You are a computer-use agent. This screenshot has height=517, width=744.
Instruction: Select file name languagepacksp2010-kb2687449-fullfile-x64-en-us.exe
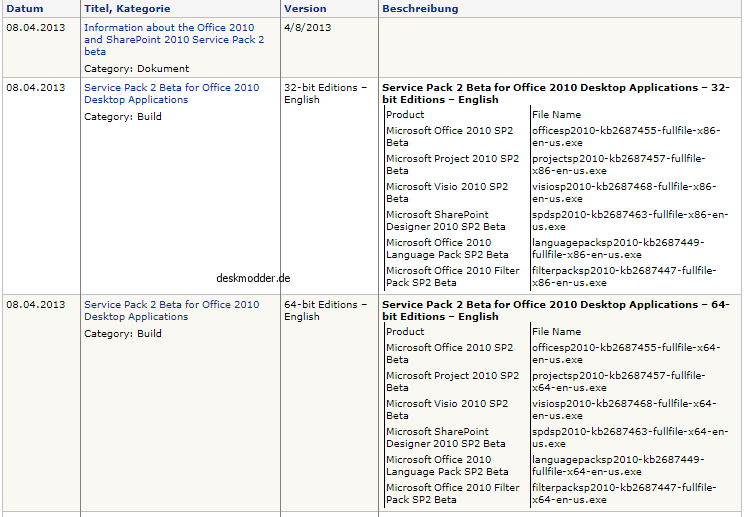pos(618,465)
